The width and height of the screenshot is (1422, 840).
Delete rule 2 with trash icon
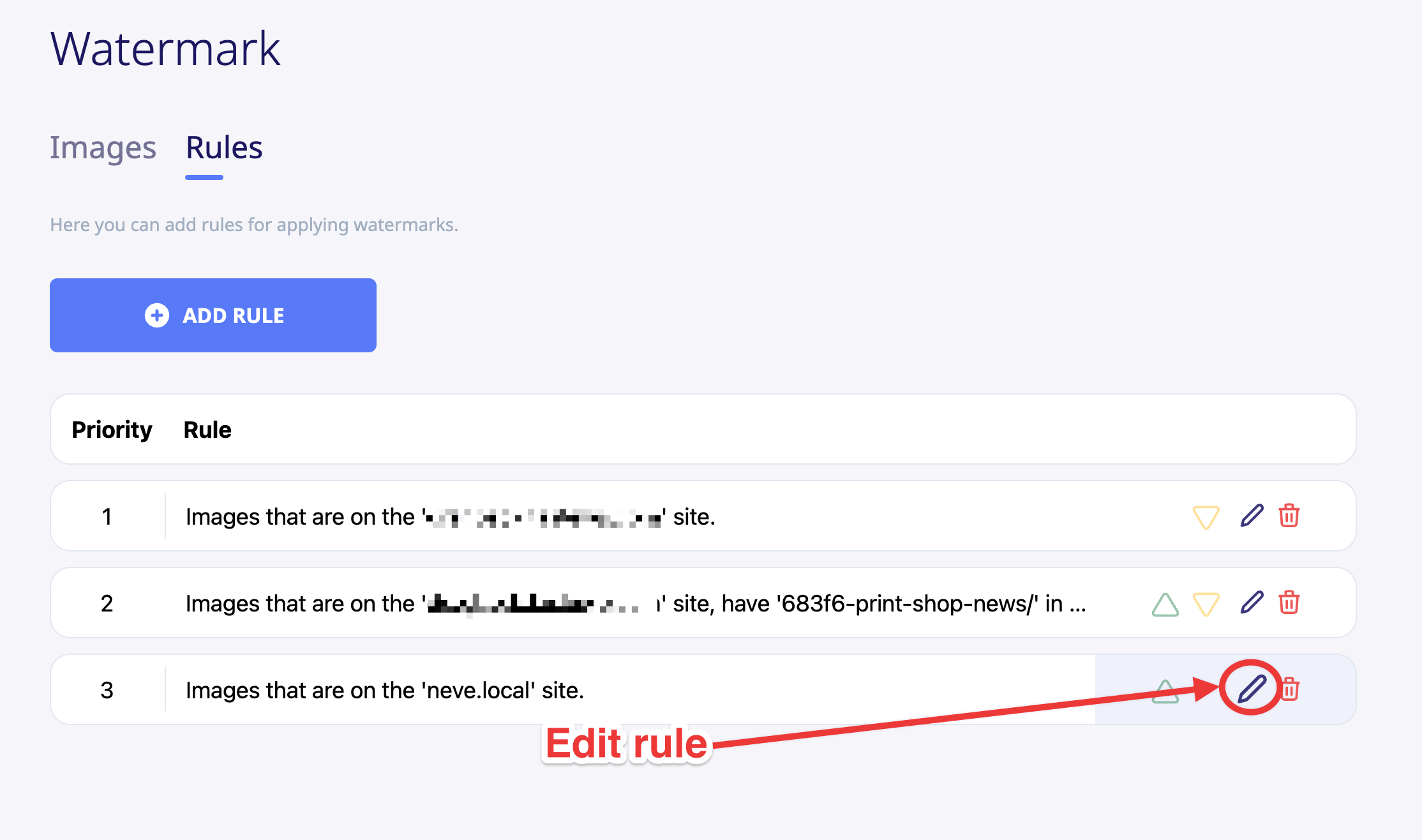pyautogui.click(x=1289, y=602)
